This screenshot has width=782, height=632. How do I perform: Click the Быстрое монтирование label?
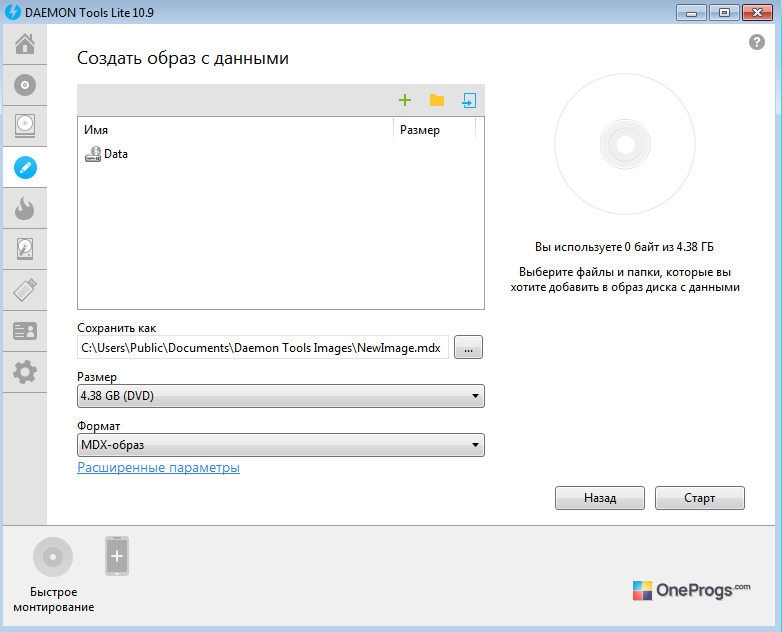click(54, 600)
